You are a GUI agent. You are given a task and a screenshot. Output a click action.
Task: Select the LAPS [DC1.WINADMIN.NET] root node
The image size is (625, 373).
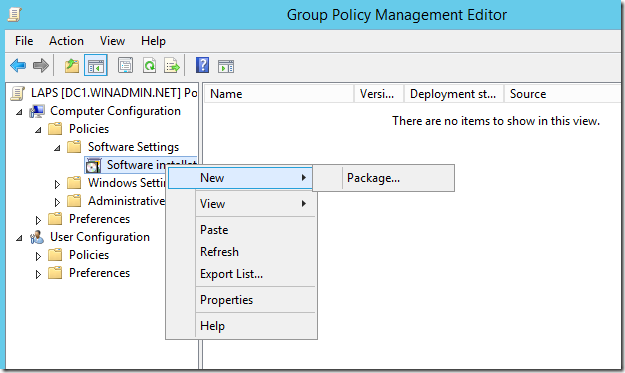[114, 93]
